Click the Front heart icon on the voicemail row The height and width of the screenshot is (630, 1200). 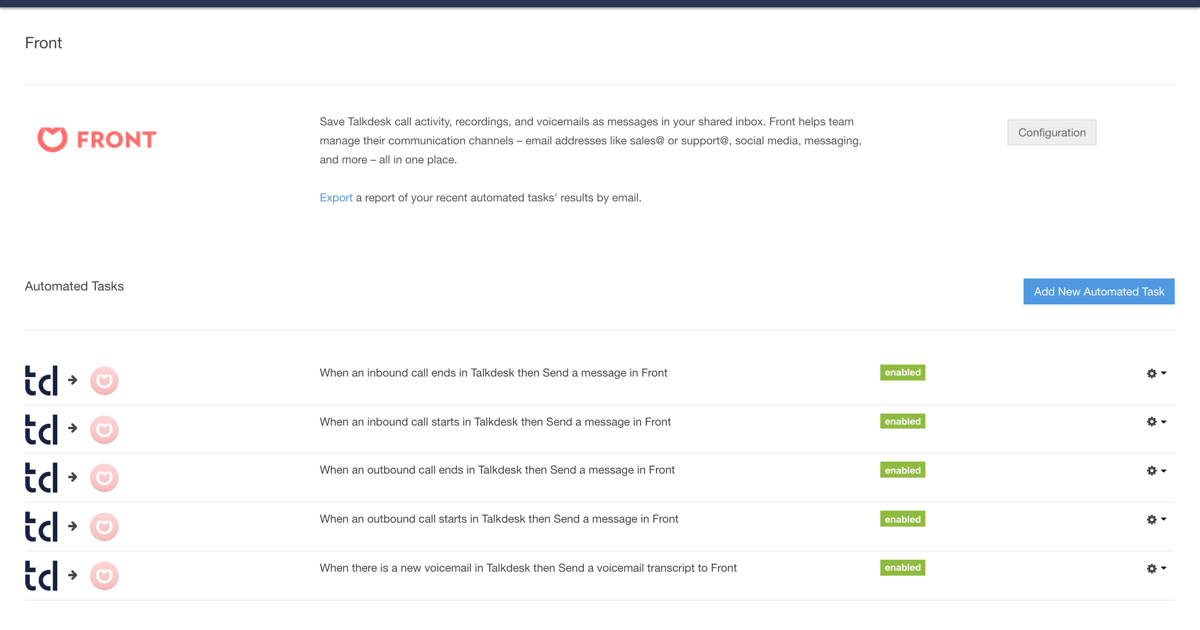[104, 576]
